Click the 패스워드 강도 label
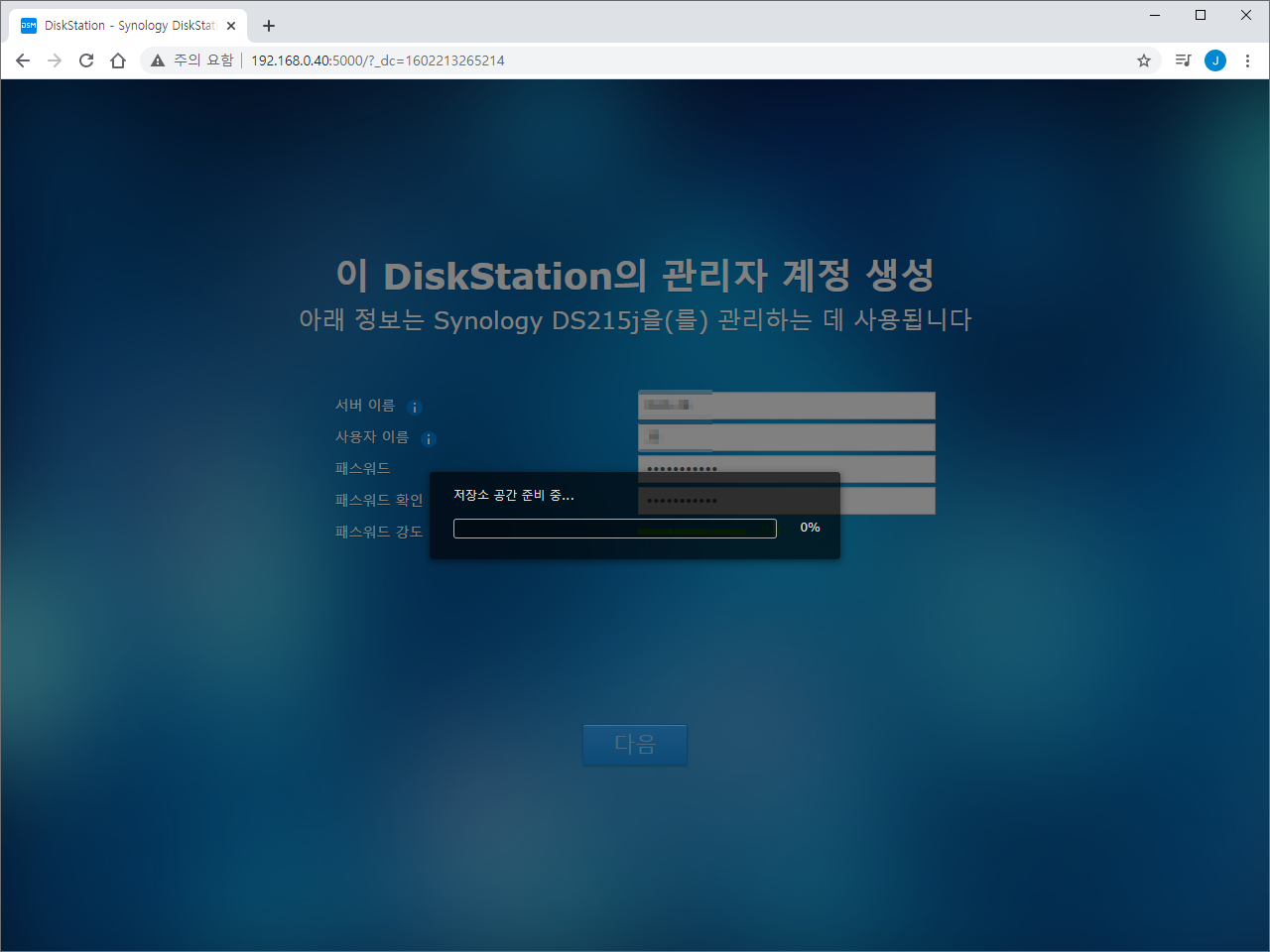 tap(379, 532)
